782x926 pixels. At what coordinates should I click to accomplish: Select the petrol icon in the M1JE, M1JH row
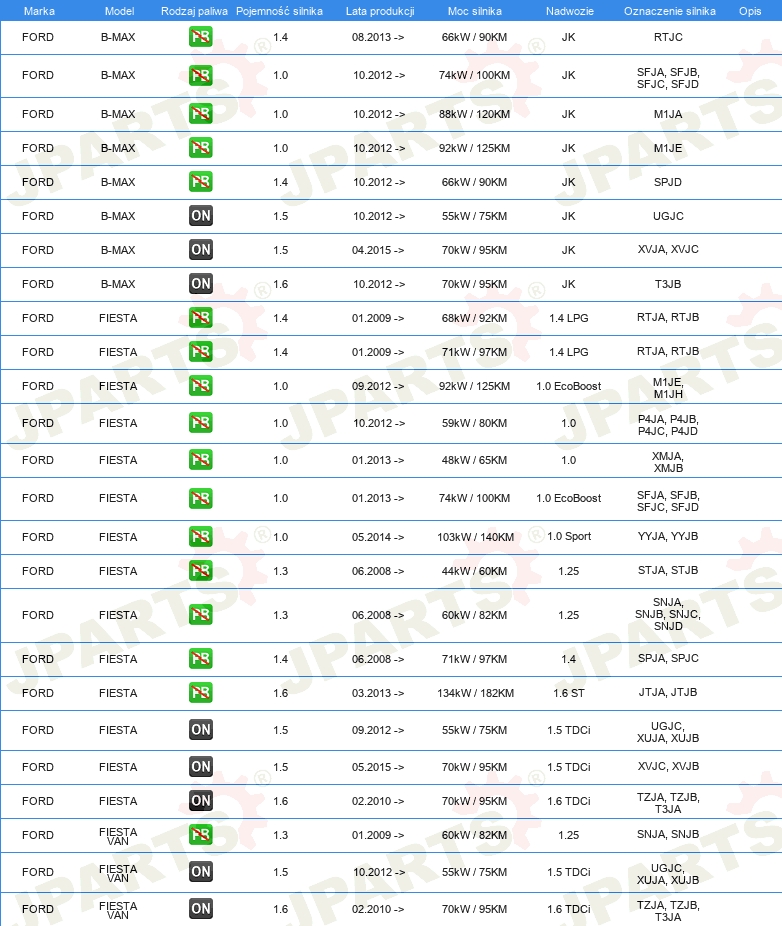201,386
